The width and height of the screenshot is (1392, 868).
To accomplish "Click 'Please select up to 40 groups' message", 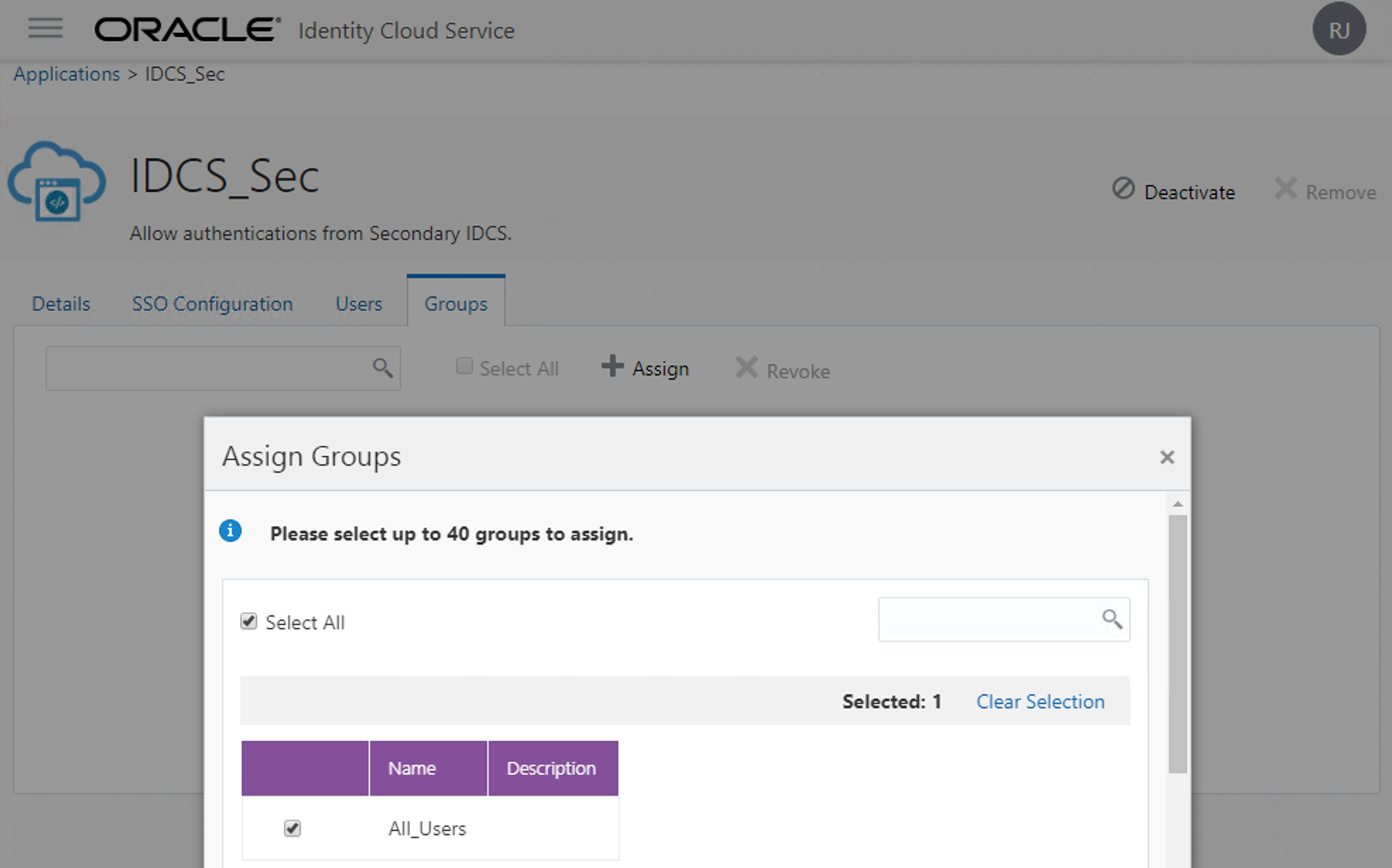I will pyautogui.click(x=452, y=534).
